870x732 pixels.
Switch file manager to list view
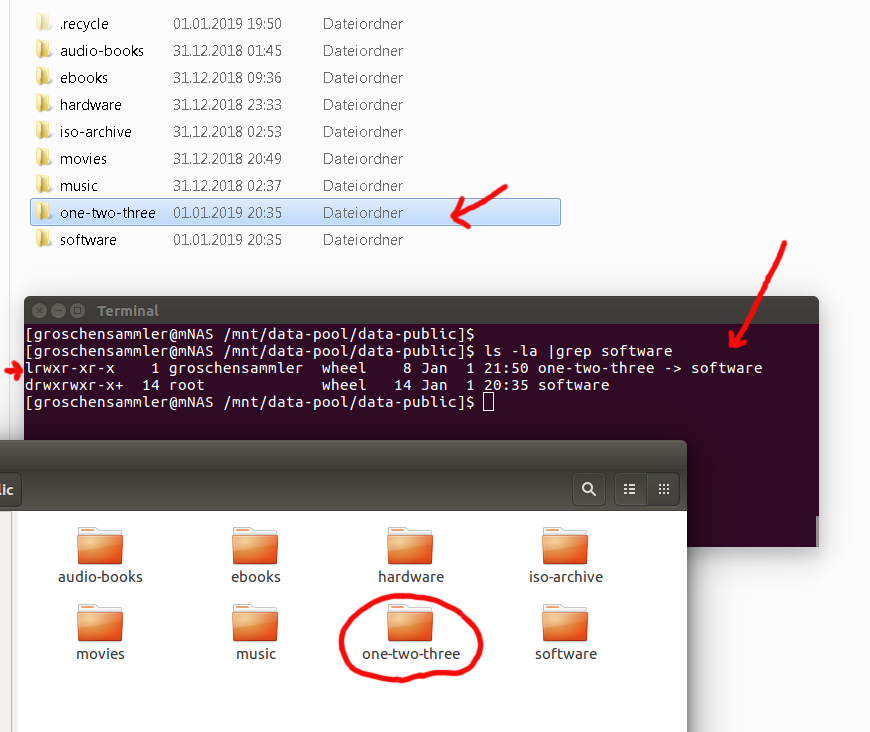(630, 489)
